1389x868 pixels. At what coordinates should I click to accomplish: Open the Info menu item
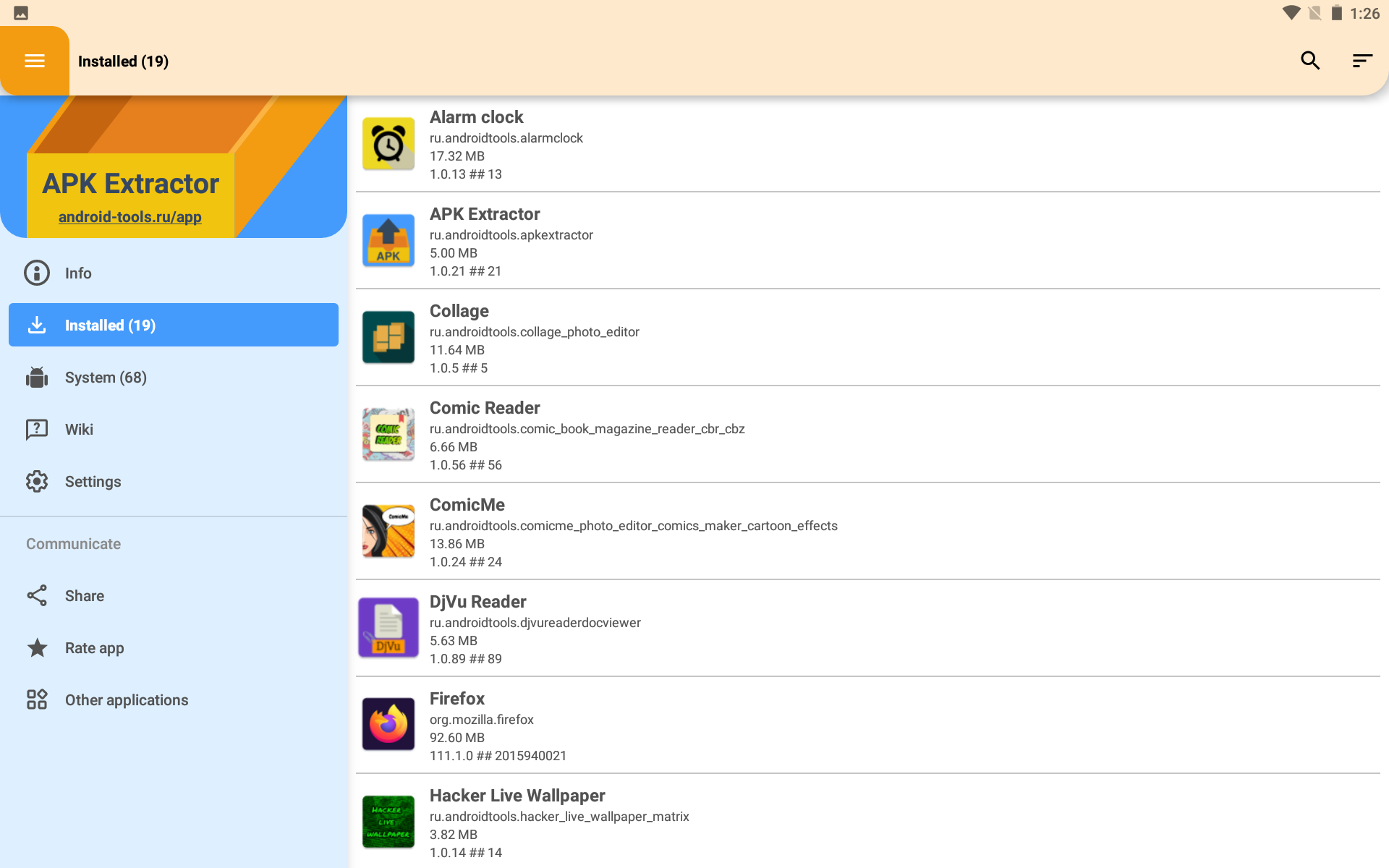click(x=174, y=273)
